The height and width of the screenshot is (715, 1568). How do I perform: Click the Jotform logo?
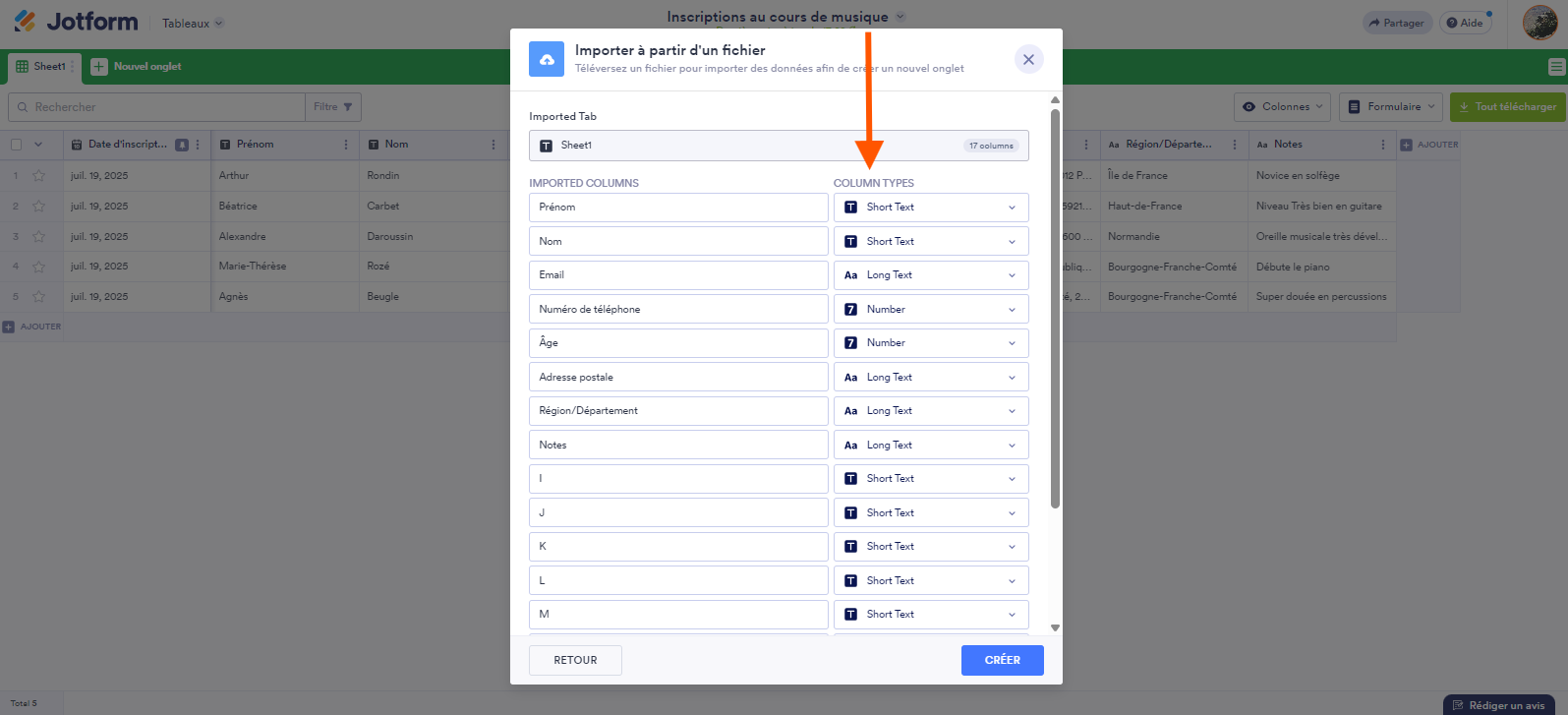click(77, 22)
